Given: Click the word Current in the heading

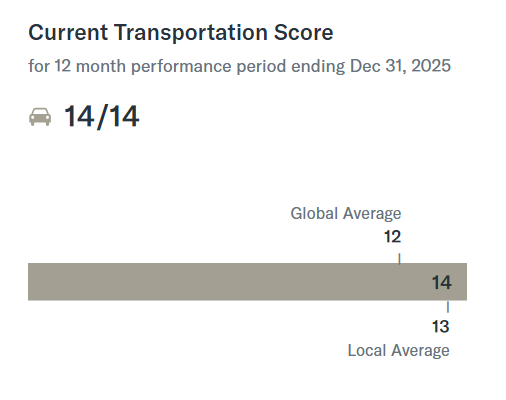Looking at the screenshot, I should (68, 32).
